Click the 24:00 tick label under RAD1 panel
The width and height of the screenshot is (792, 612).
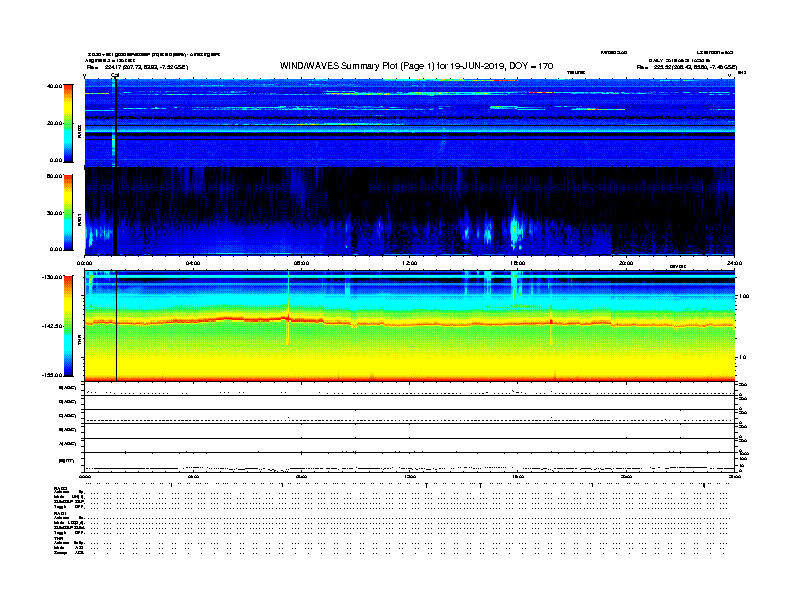coord(734,263)
